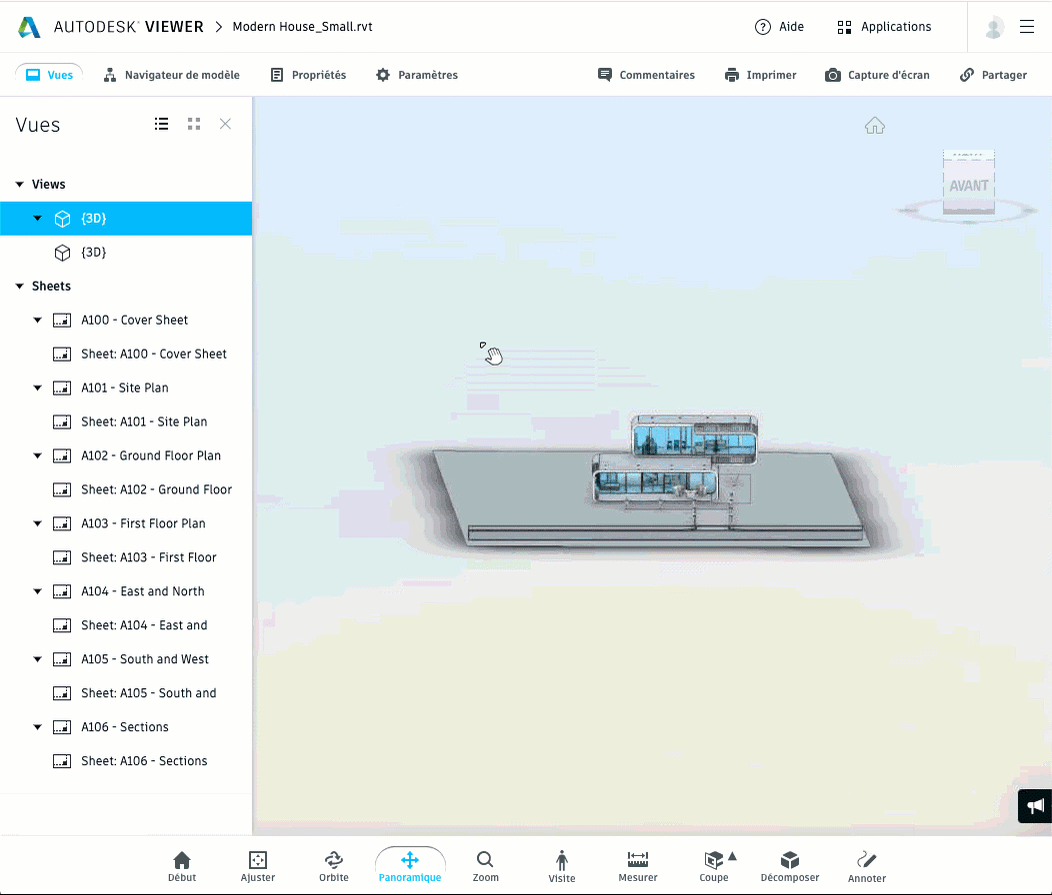Select the Coupe section tool
The image size is (1052, 895).
point(713,867)
